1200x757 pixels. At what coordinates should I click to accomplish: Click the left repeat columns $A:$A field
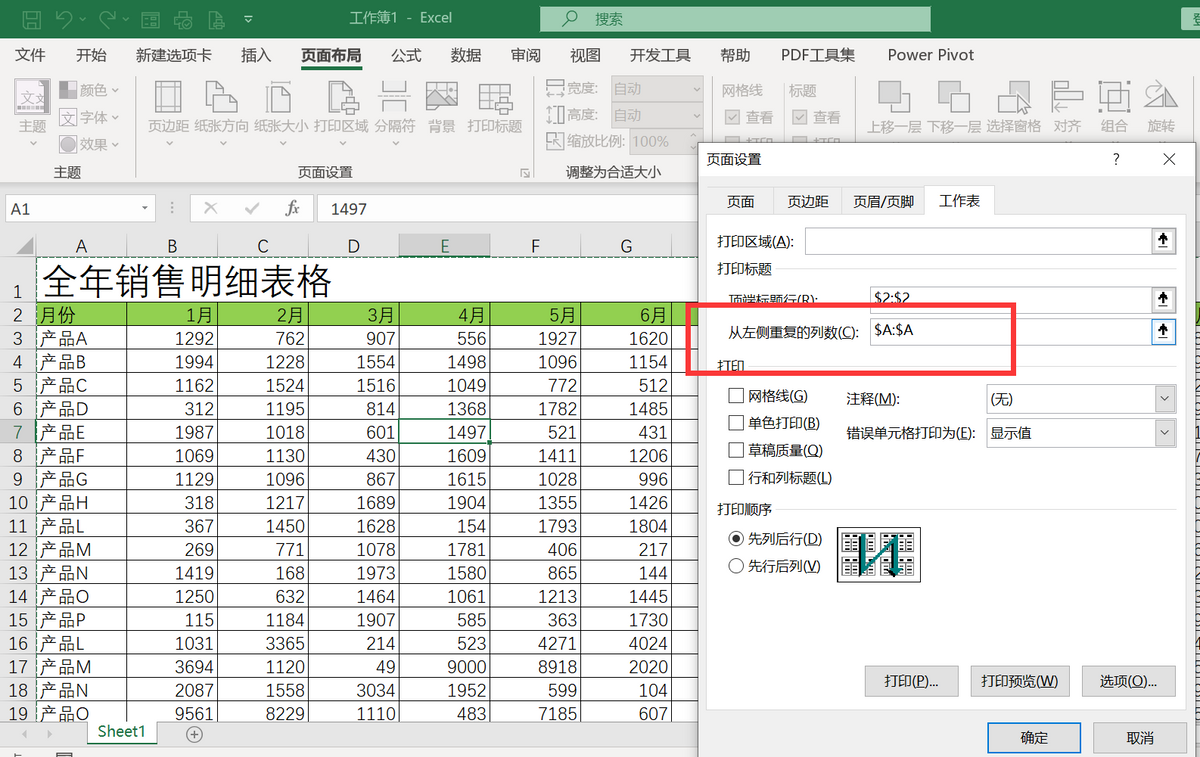1009,332
